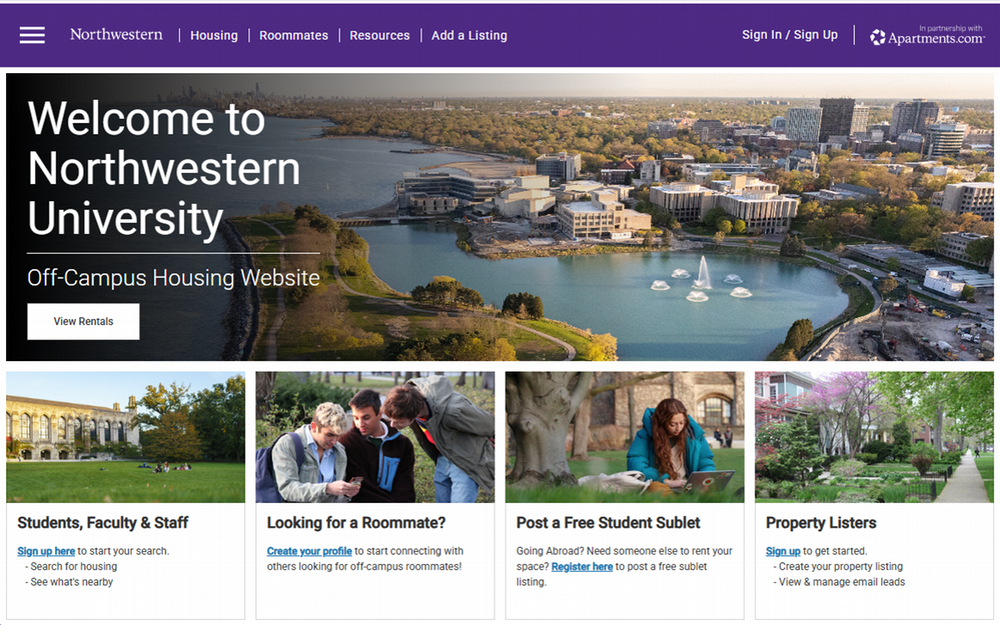
Task: Click the Post a Free Student Sublet photo
Action: tap(624, 437)
